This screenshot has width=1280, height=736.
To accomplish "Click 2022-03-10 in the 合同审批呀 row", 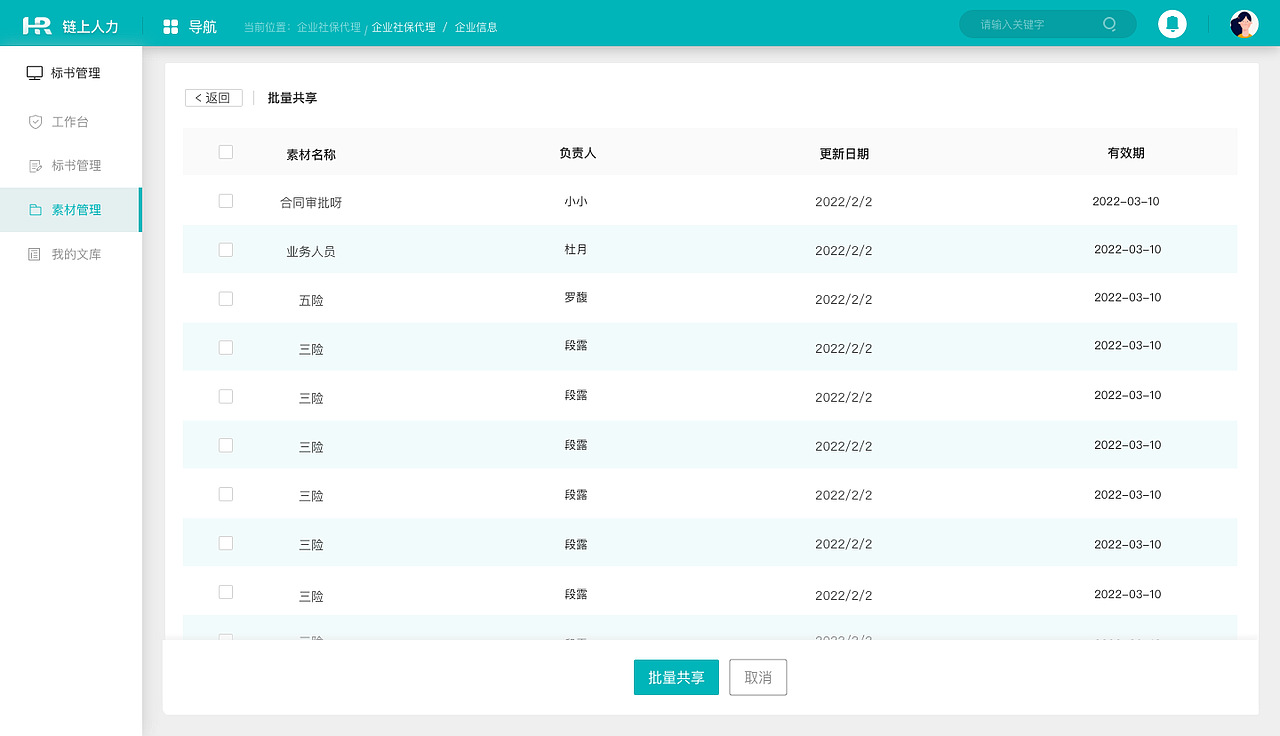I will [1126, 201].
